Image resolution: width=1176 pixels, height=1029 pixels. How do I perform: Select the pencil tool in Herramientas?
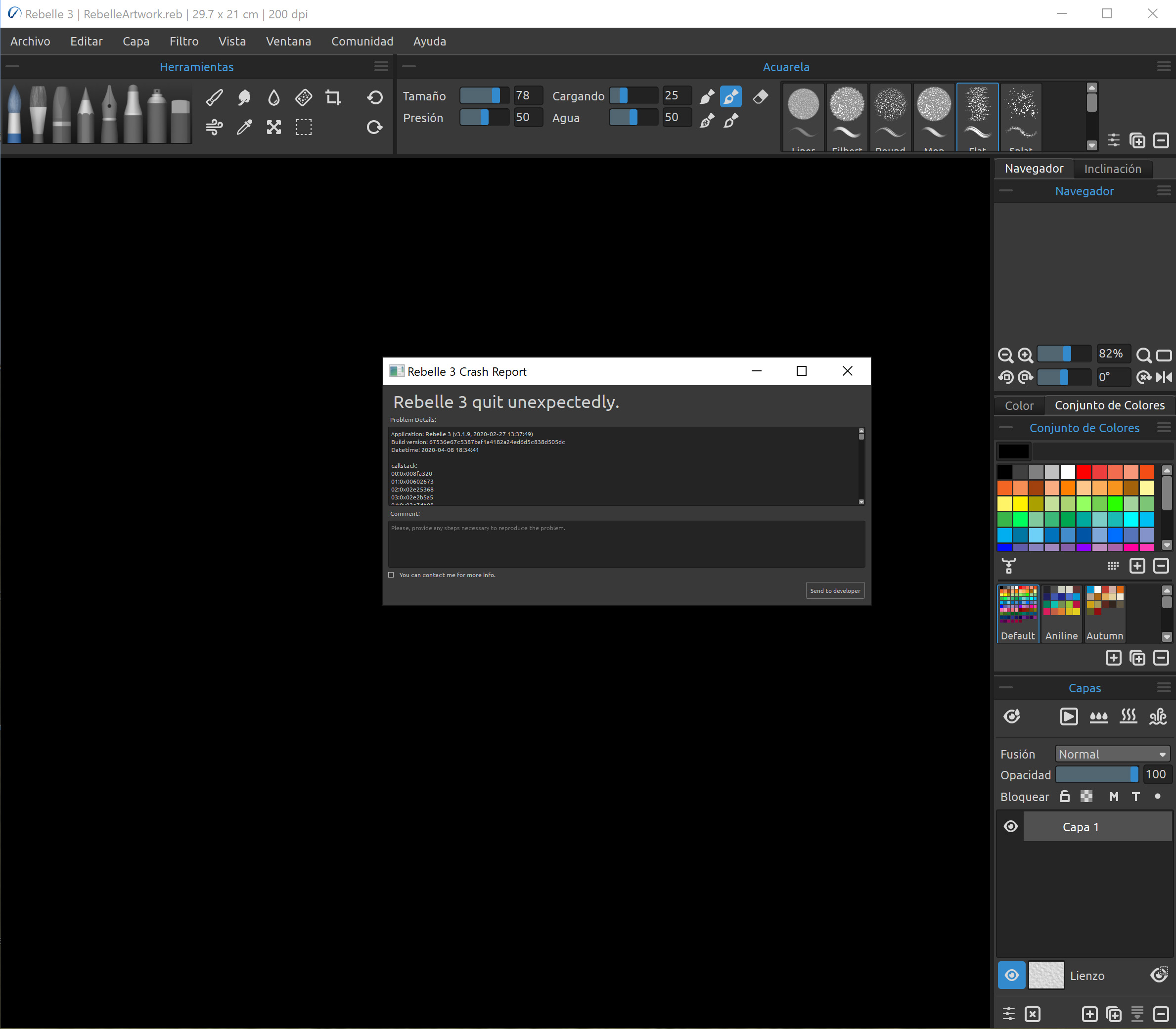pos(86,113)
